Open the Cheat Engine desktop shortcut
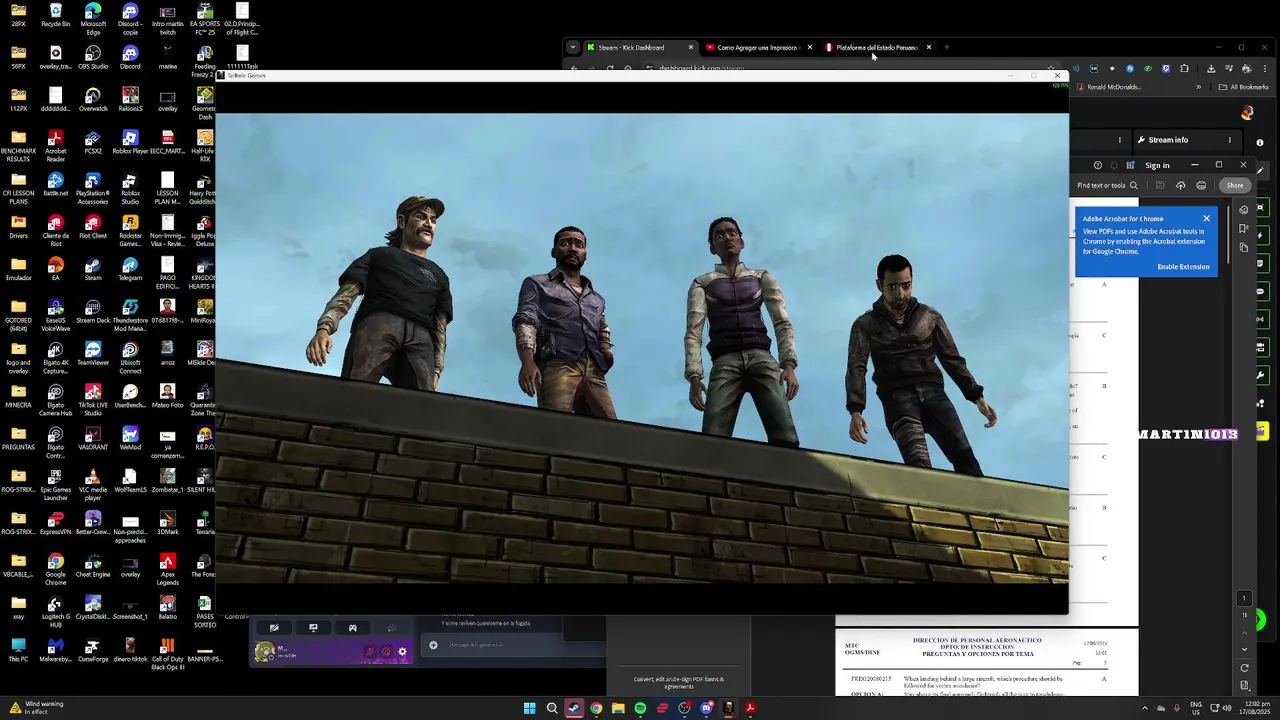Image resolution: width=1280 pixels, height=720 pixels. pos(93,565)
